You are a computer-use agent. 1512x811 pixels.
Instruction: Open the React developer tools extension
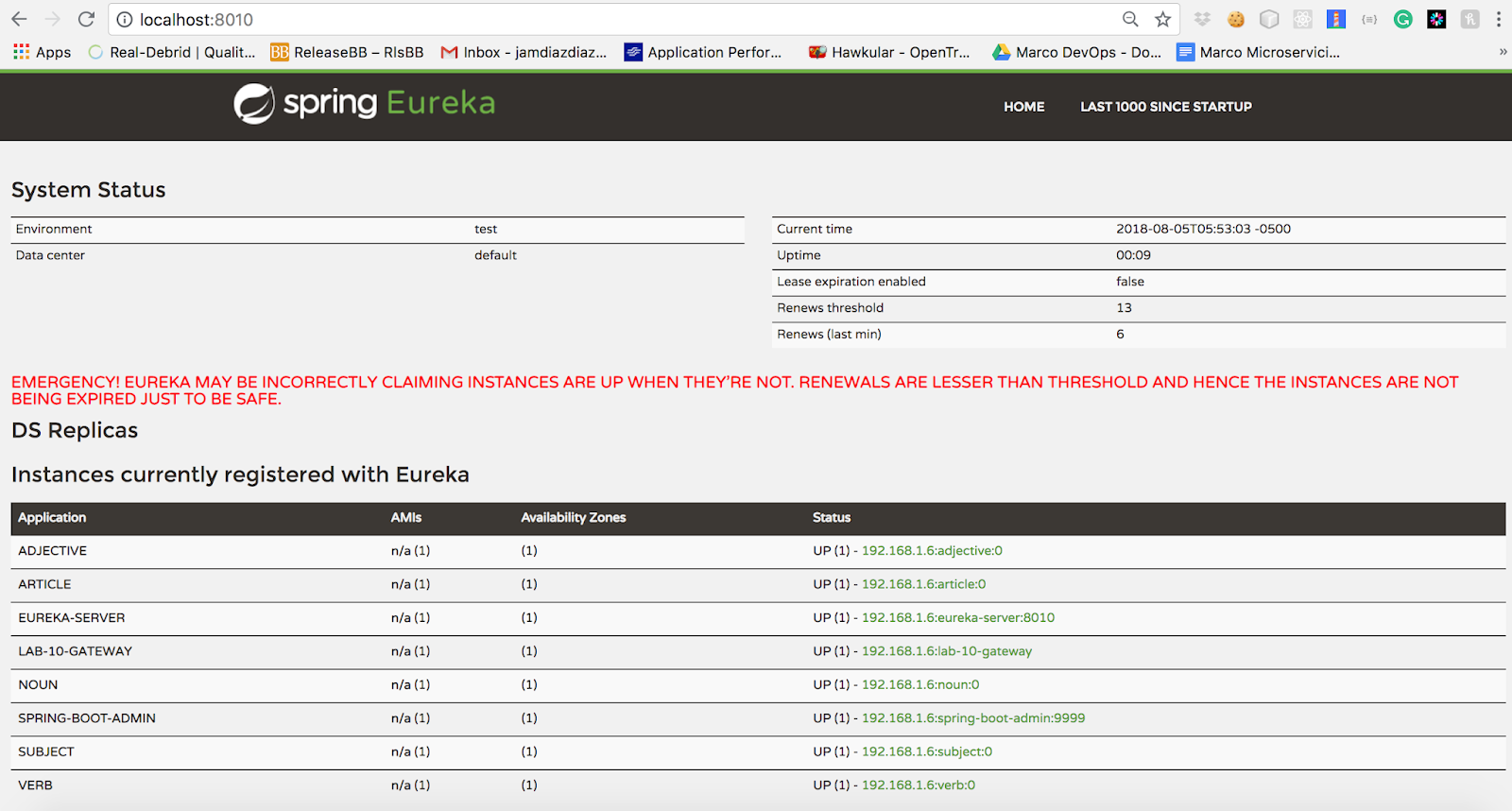pyautogui.click(x=1302, y=19)
